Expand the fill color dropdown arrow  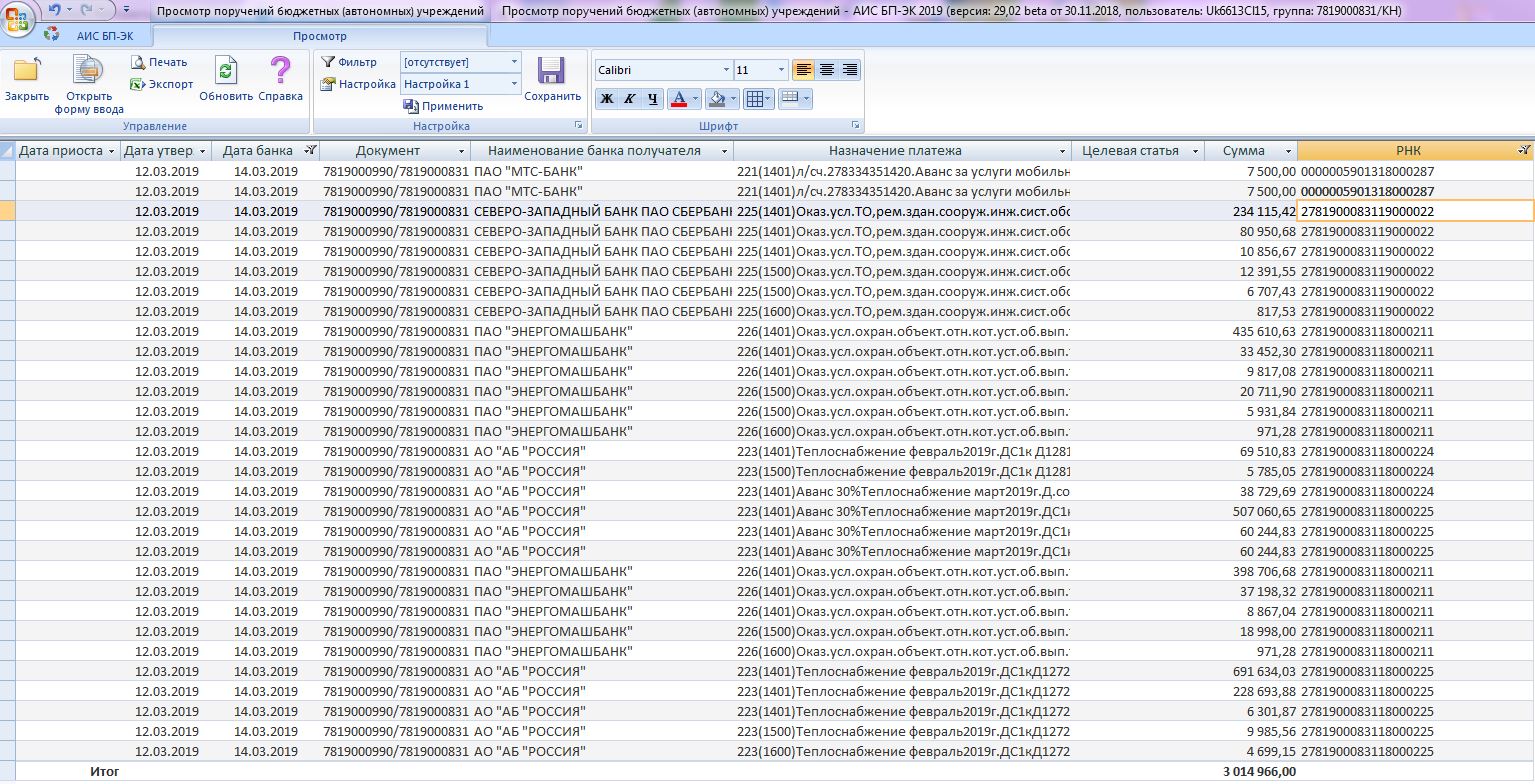coord(734,99)
